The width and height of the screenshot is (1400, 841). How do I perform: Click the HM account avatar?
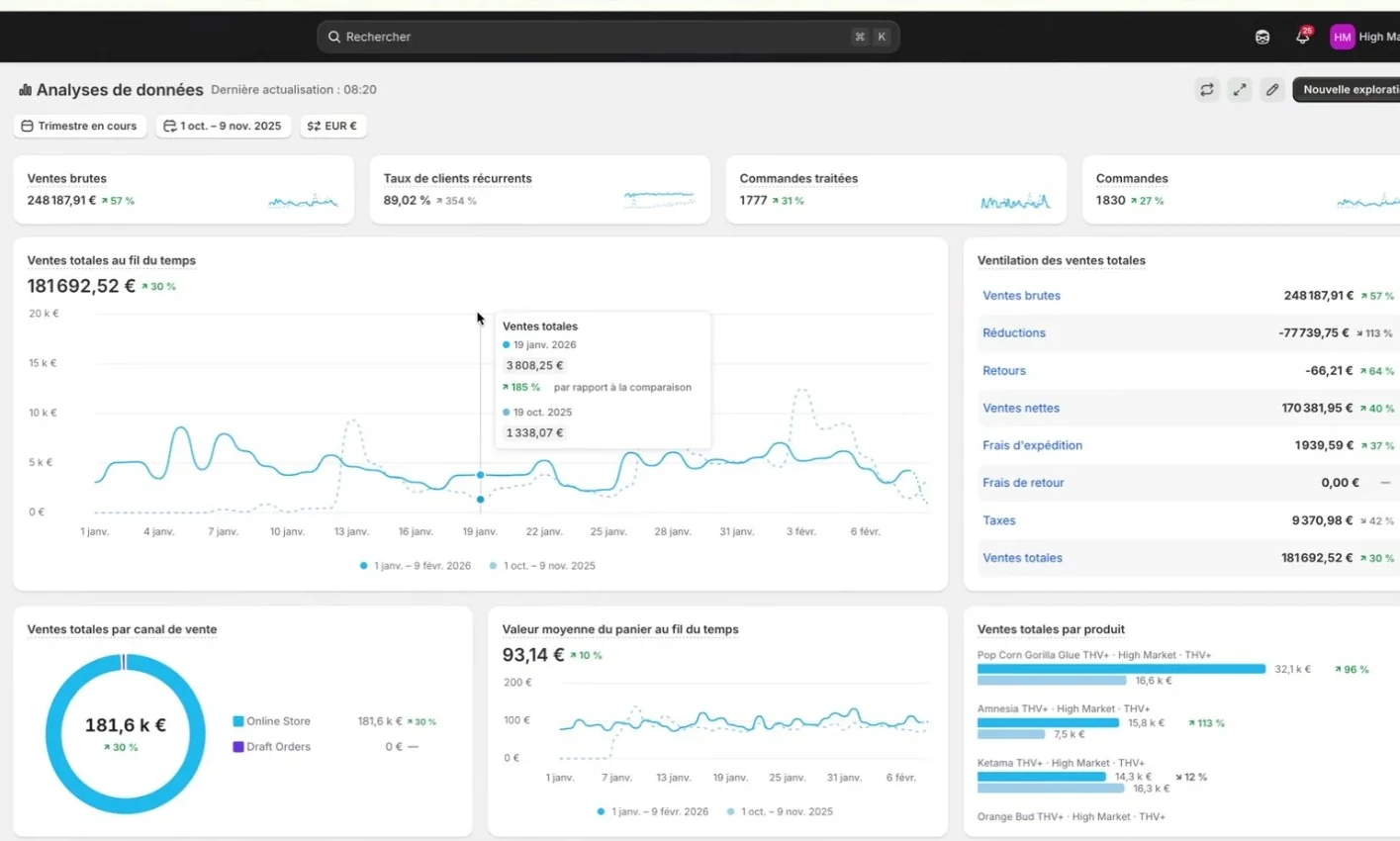(1342, 37)
